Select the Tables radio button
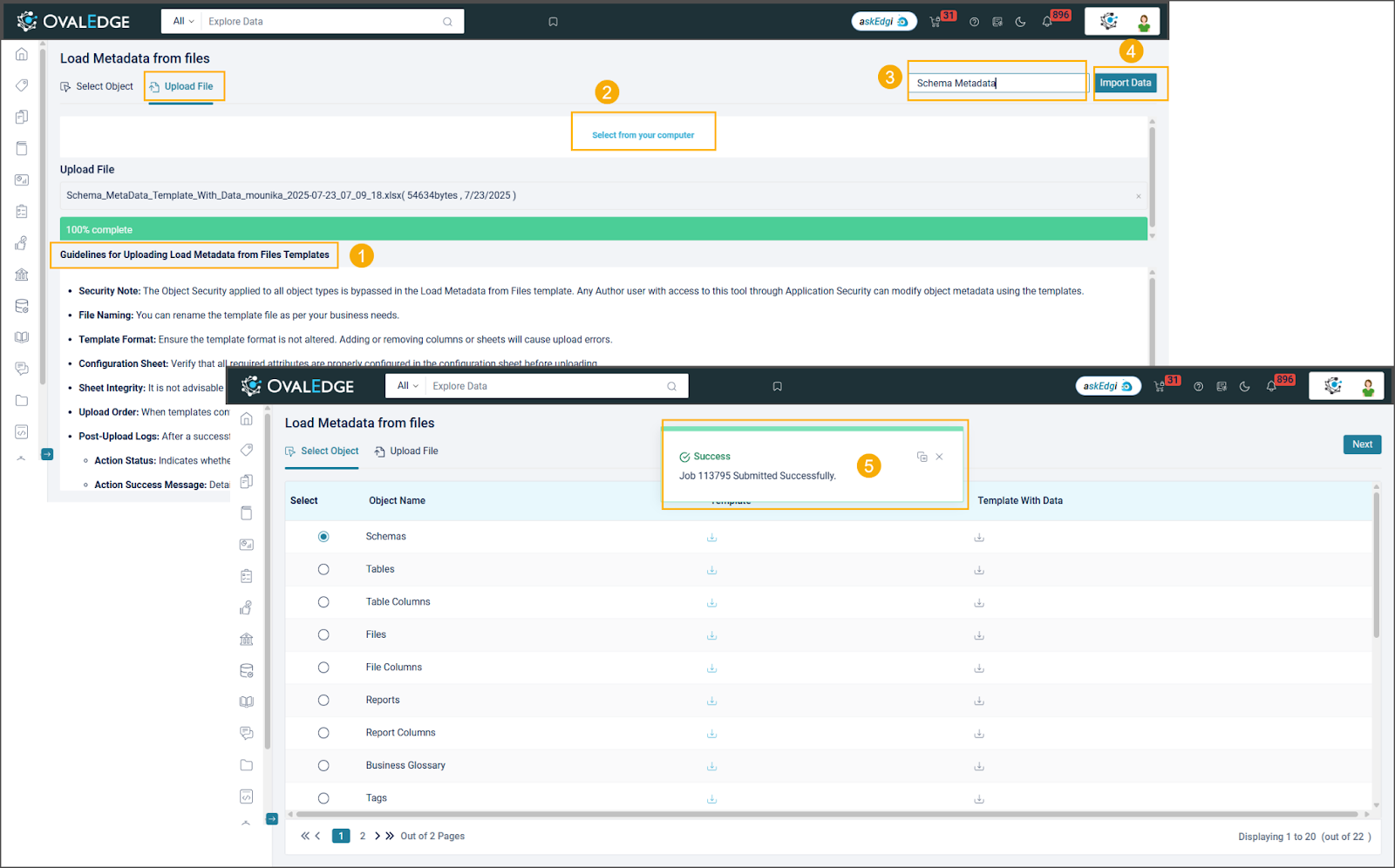Screen dimensions: 1395x868 tap(323, 569)
